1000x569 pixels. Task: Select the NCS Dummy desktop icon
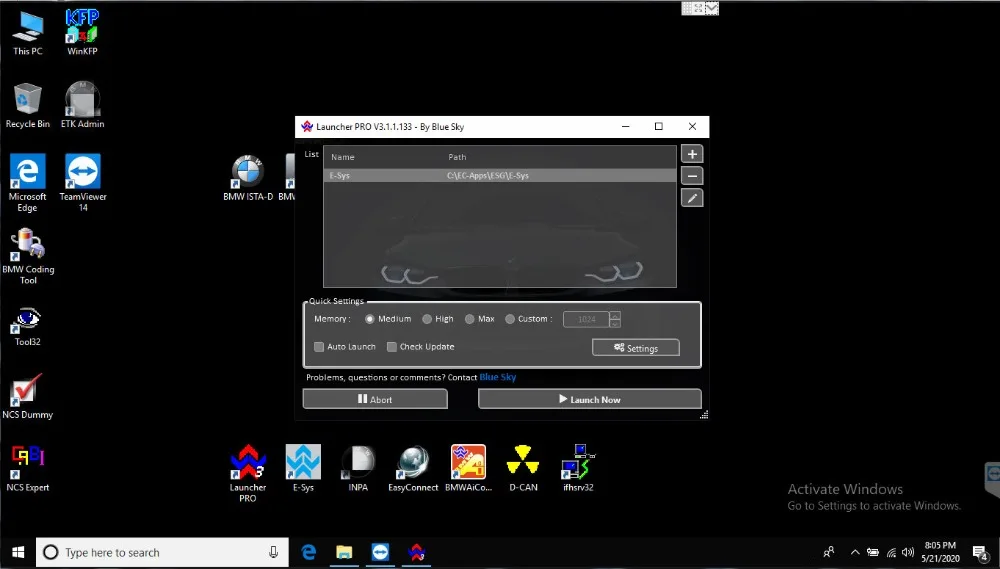click(x=27, y=397)
